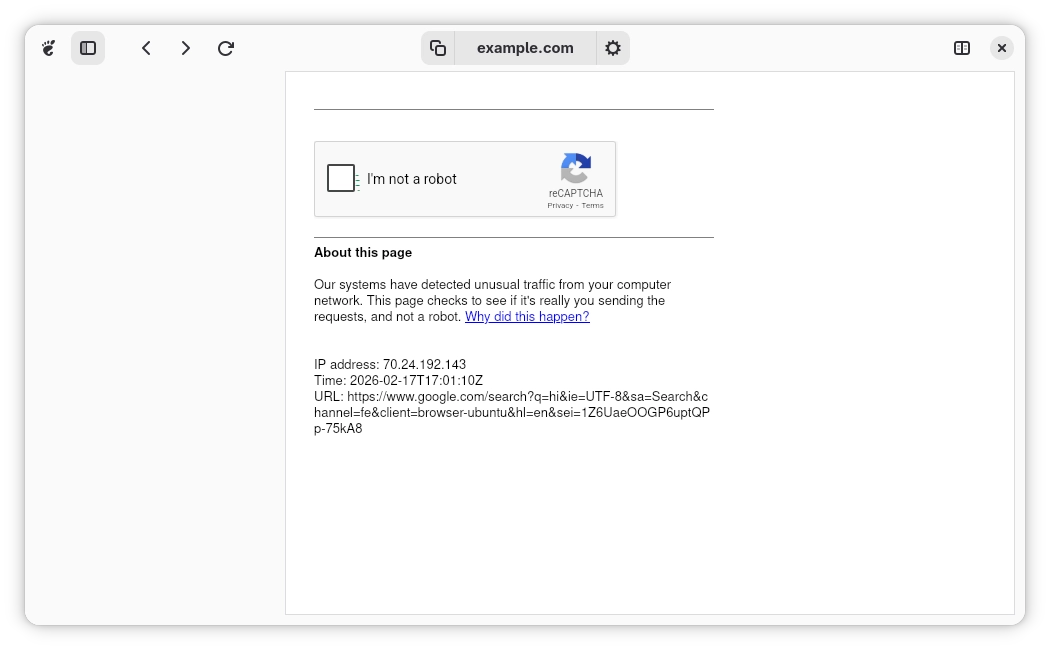This screenshot has height=650, width=1050.
Task: Go forward using the right arrow
Action: [186, 48]
